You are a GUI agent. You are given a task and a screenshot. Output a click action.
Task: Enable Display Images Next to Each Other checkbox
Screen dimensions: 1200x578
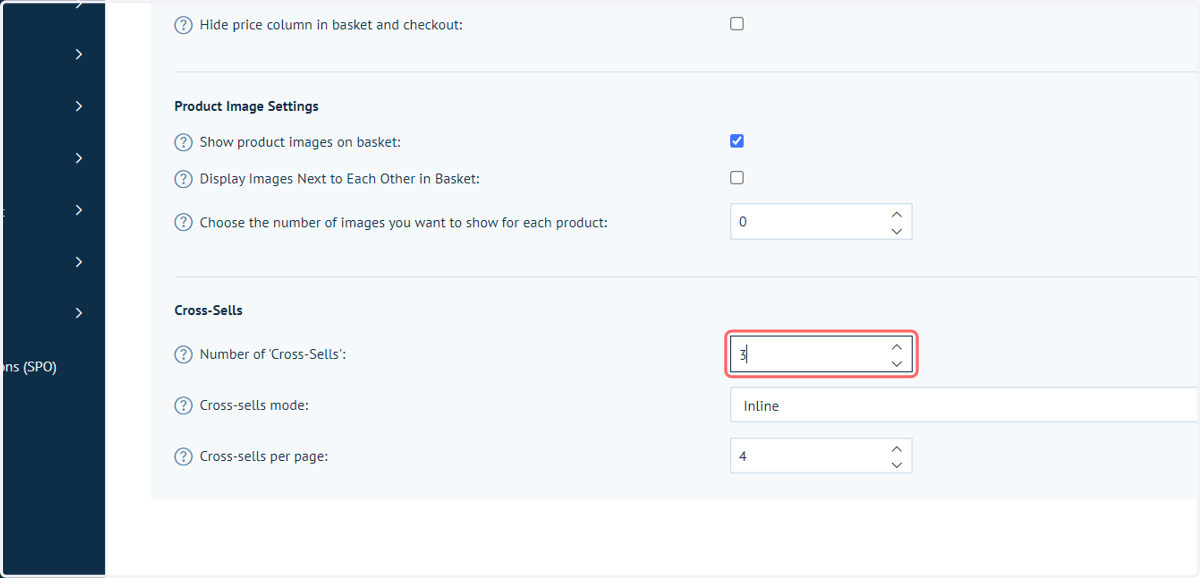[737, 178]
